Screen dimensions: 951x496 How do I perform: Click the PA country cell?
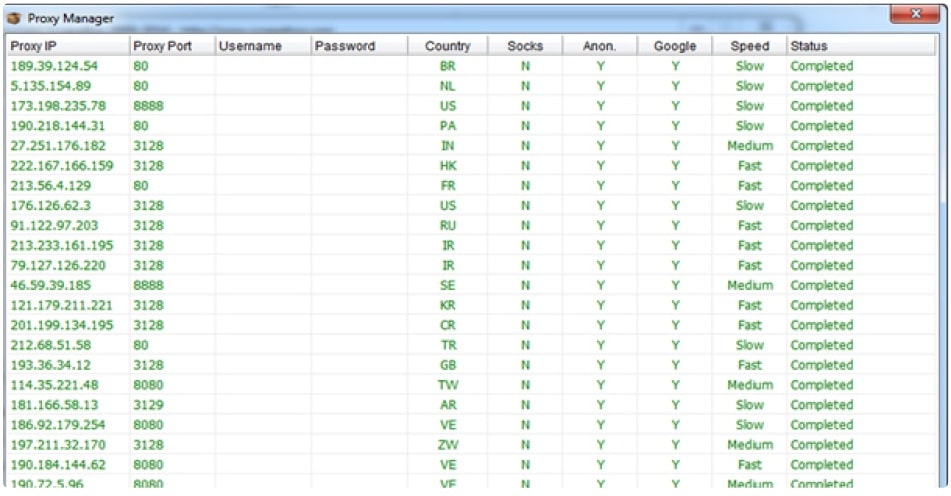(x=448, y=126)
